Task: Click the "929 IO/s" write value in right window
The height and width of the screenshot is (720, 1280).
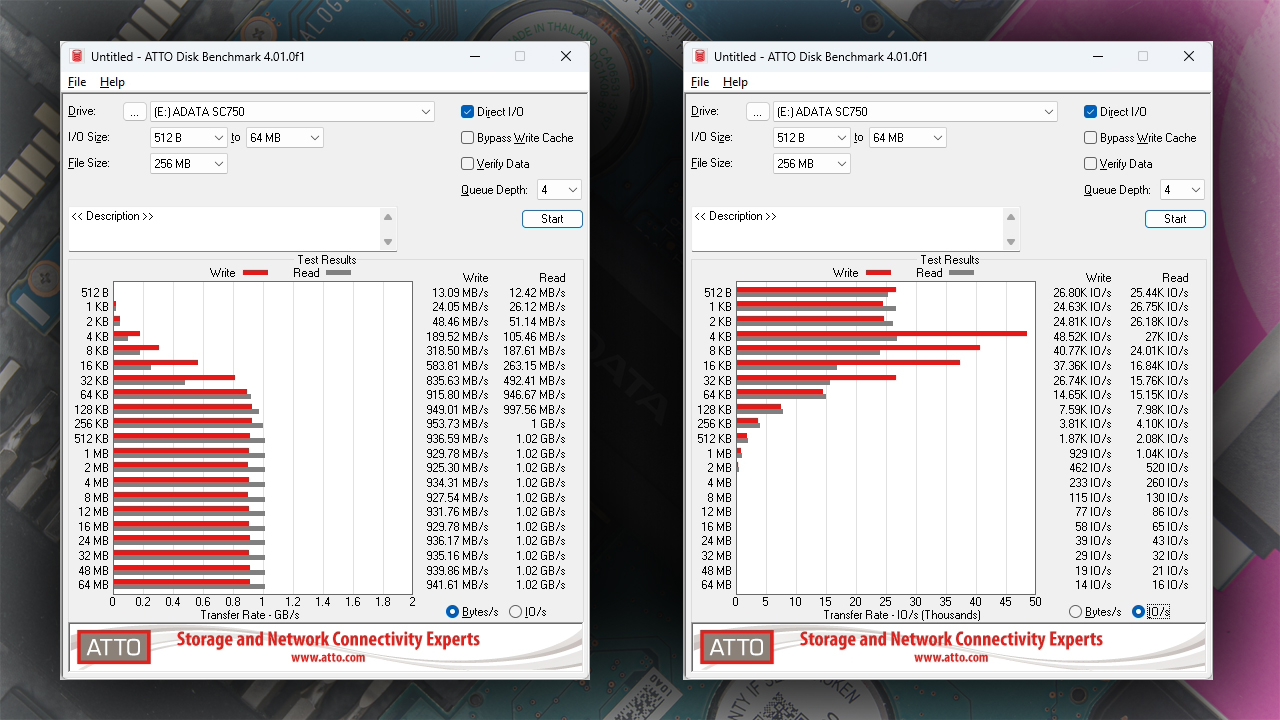Action: click(1090, 454)
